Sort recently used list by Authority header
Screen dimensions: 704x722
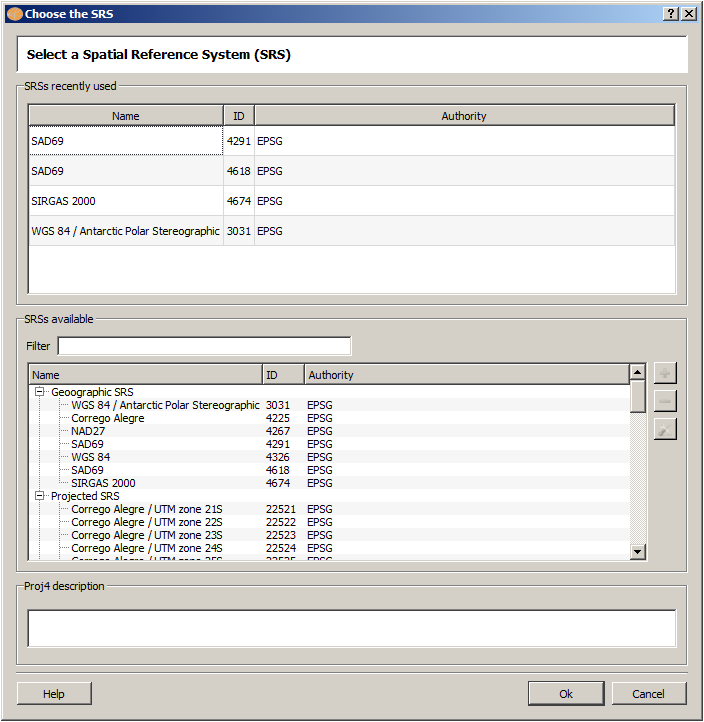coord(464,116)
